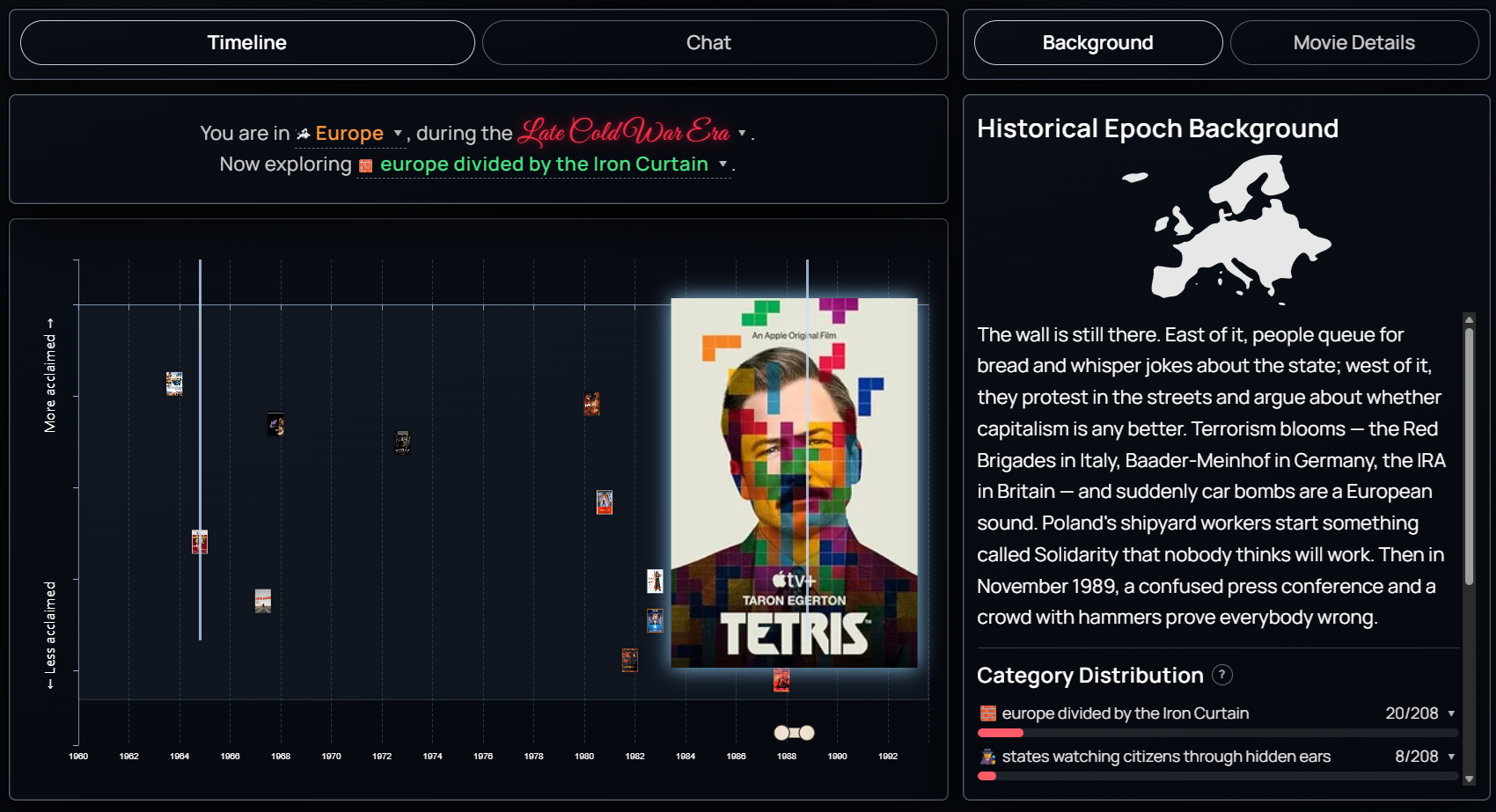Click the 1990 year label on timeline axis
The image size is (1496, 812).
tap(838, 757)
